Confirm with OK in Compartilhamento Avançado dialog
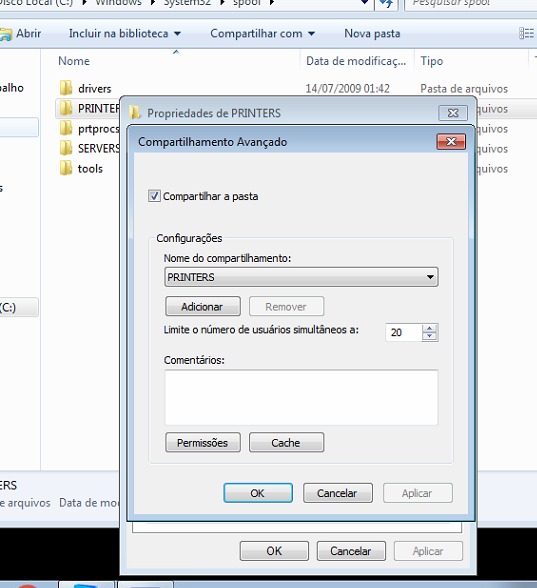This screenshot has height=588, width=537. tap(258, 493)
